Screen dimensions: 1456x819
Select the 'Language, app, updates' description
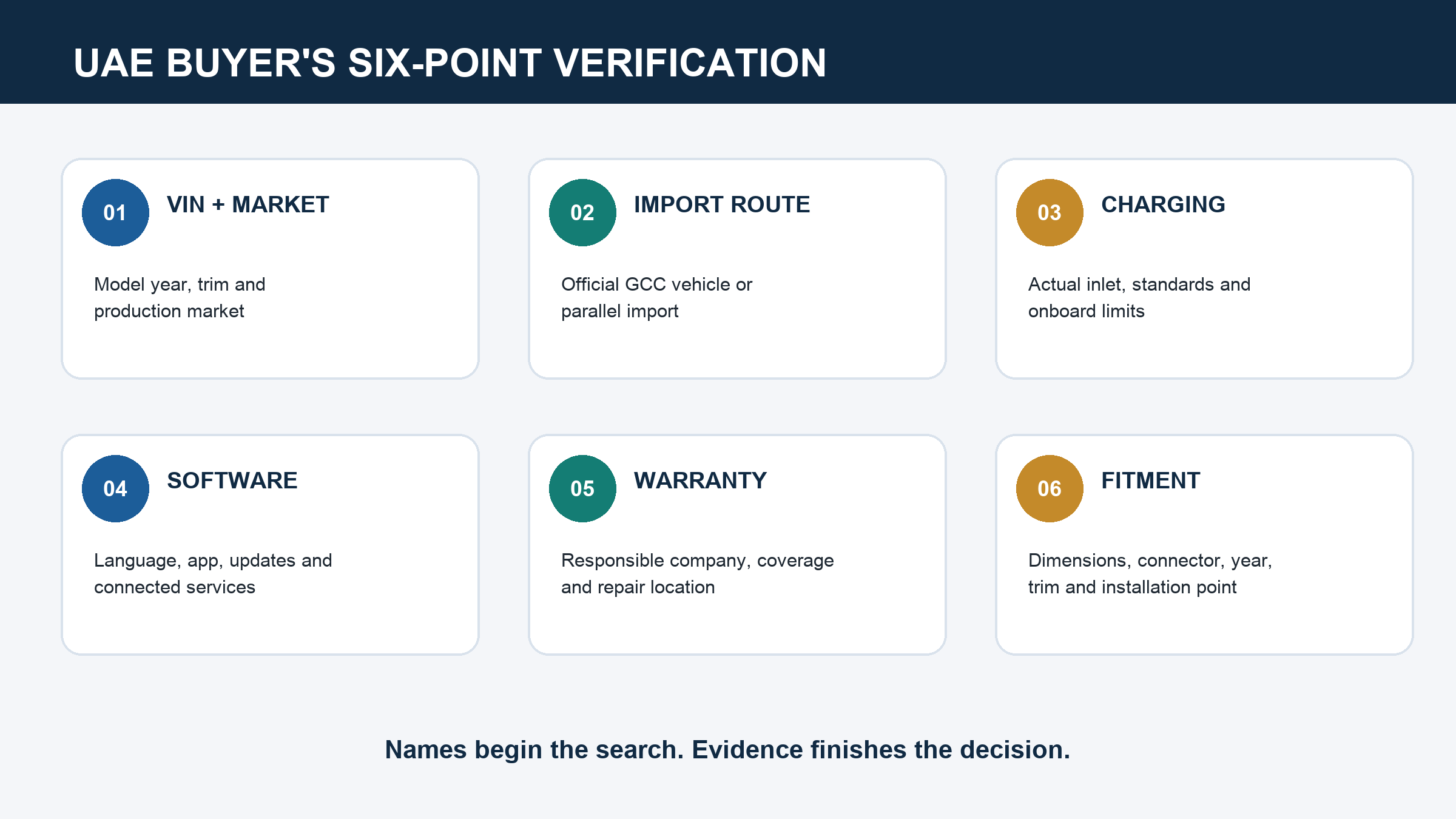[213, 573]
